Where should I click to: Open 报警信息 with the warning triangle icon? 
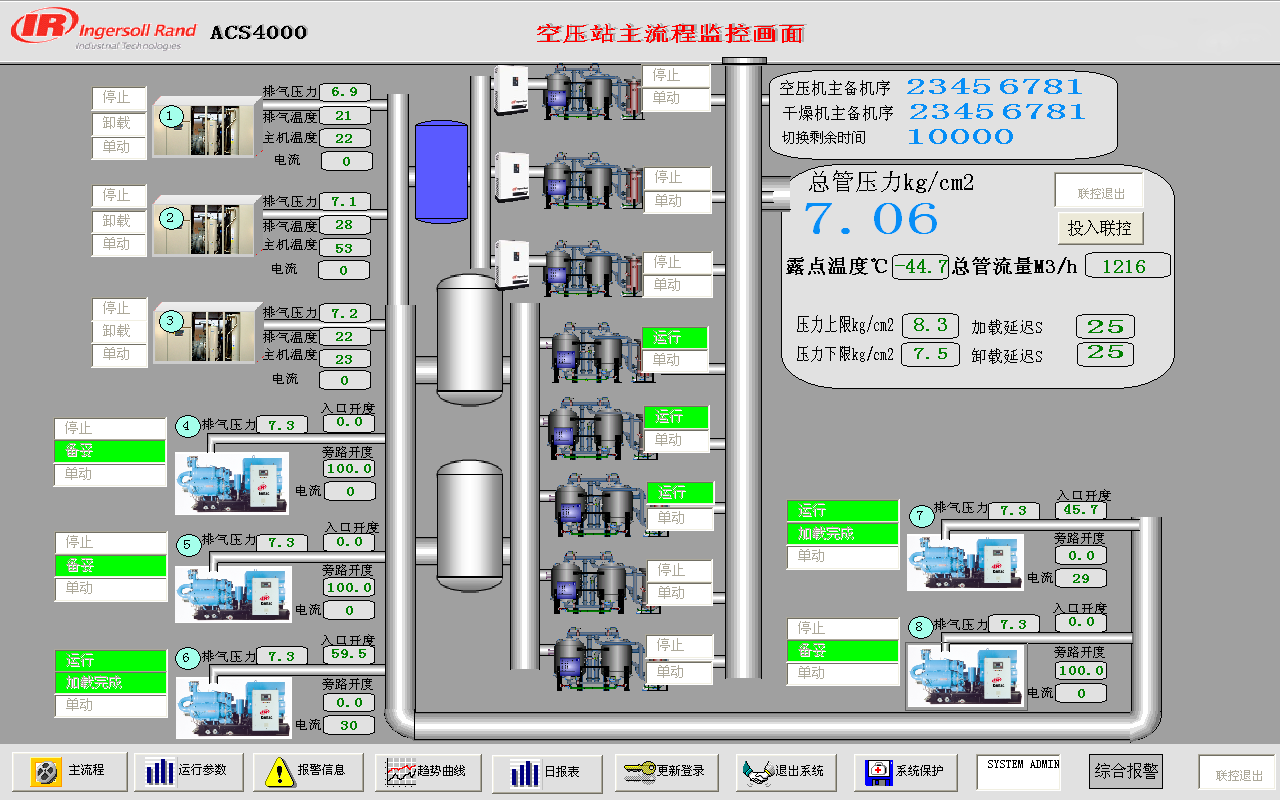(x=279, y=771)
